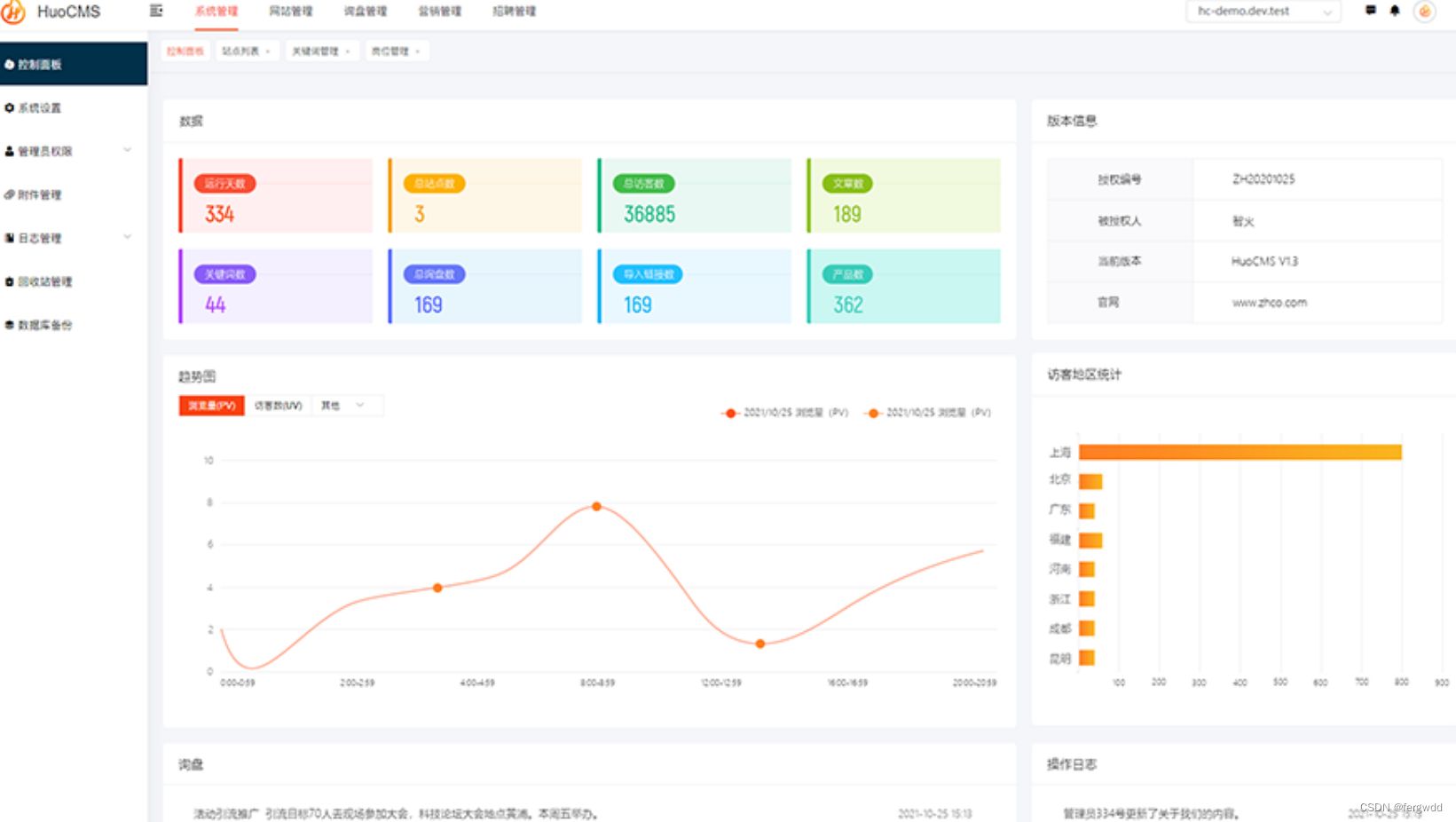
Task: Toggle the 浏览量(PV) chart view
Action: (x=211, y=406)
